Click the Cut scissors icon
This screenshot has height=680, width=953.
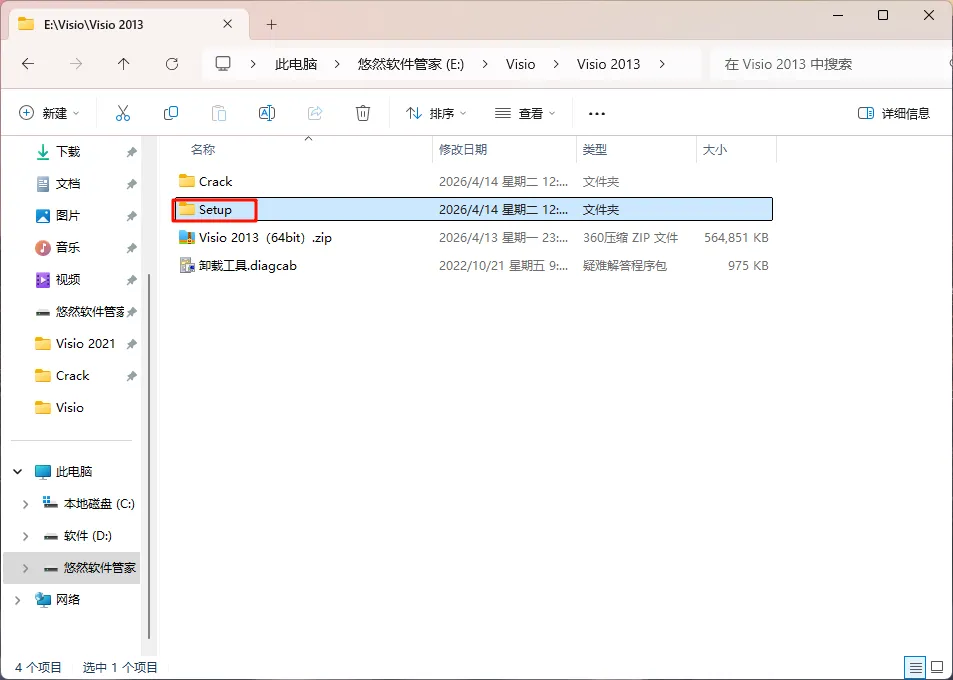(123, 113)
